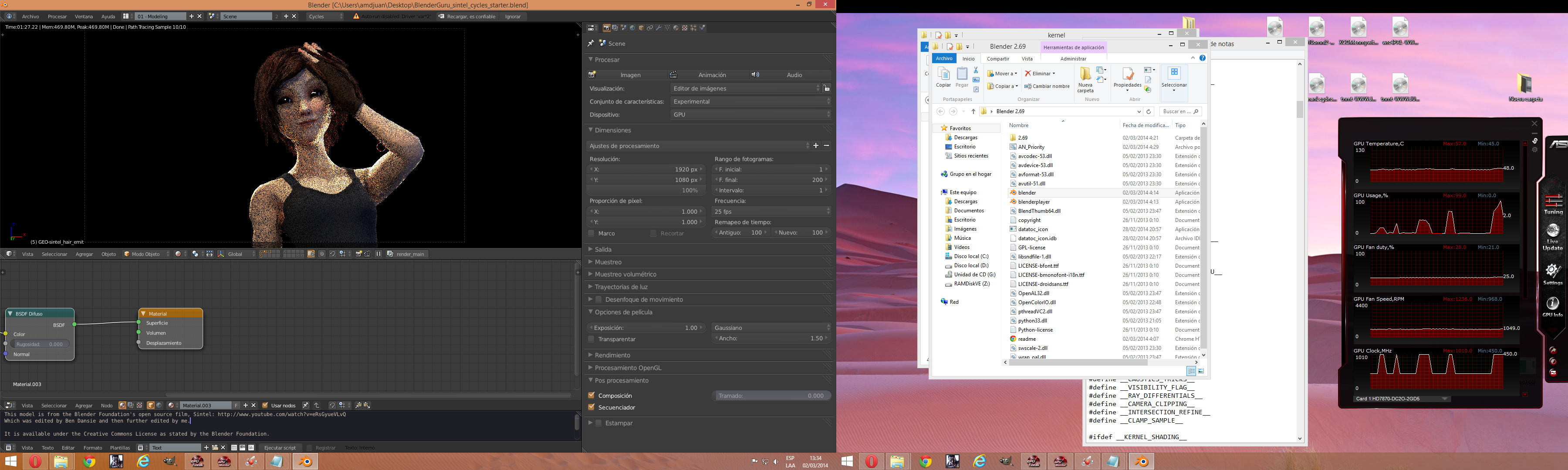Toggle the Usar nodos checkbox
This screenshot has width=1568, height=470.
(x=265, y=406)
